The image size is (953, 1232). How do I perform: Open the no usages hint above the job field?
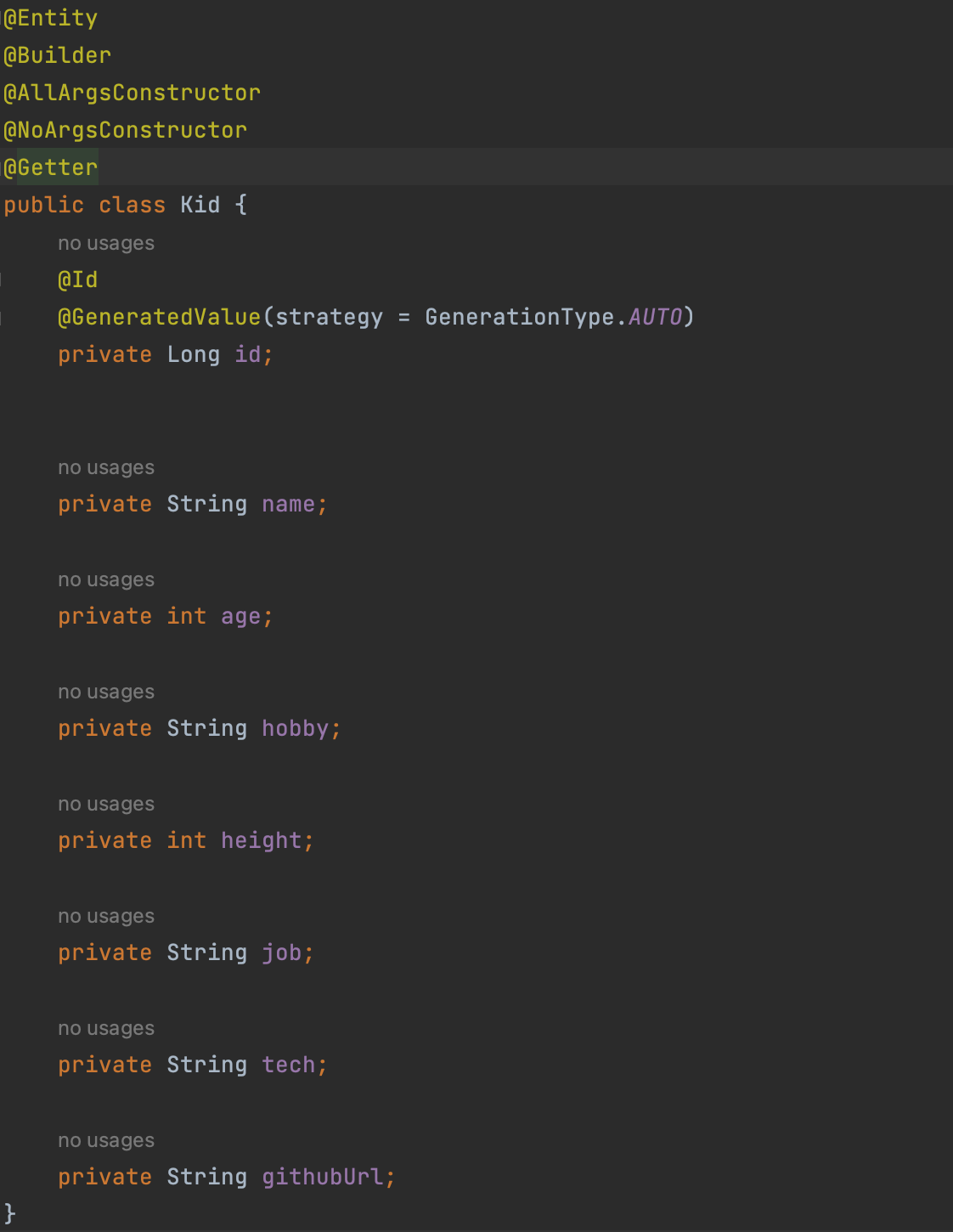(106, 916)
